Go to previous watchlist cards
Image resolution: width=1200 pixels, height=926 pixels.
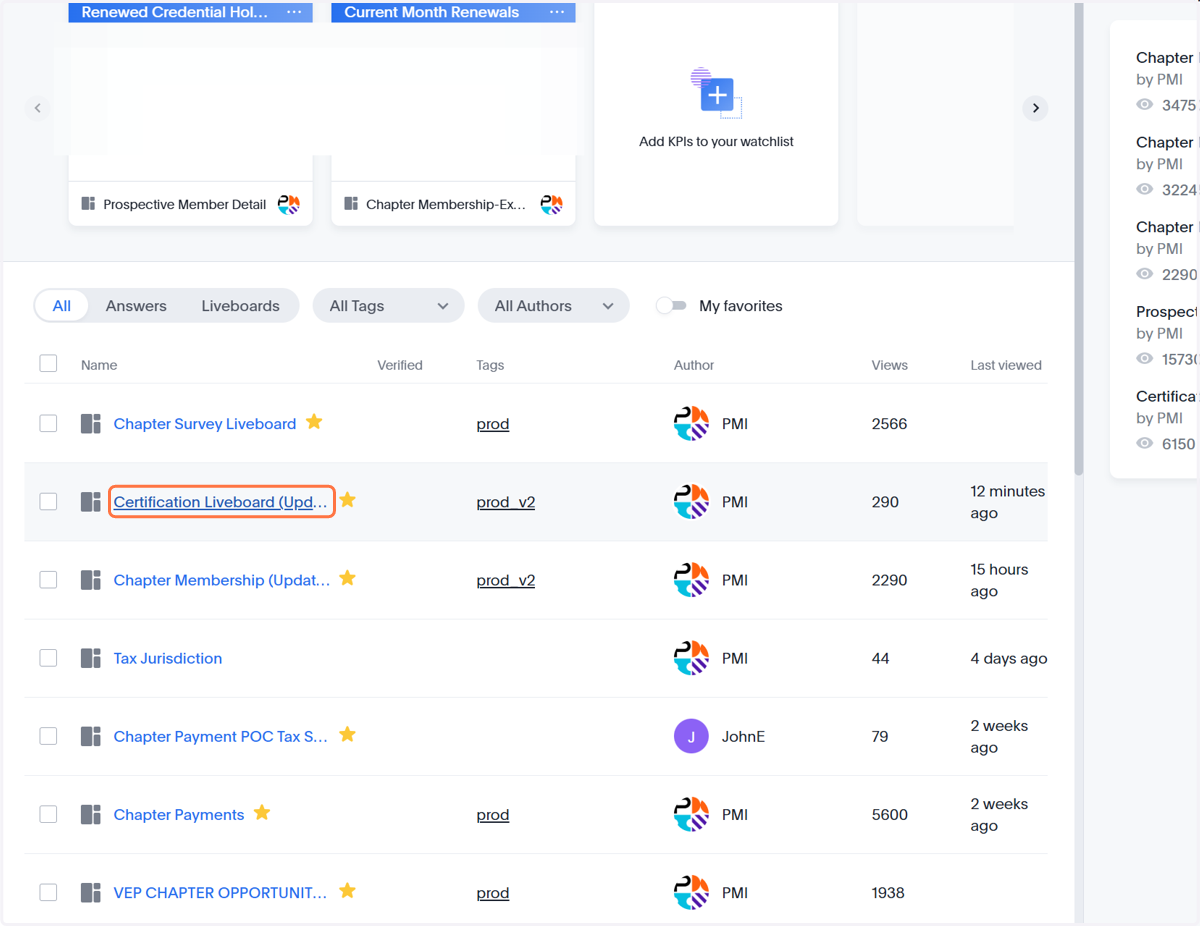point(38,108)
